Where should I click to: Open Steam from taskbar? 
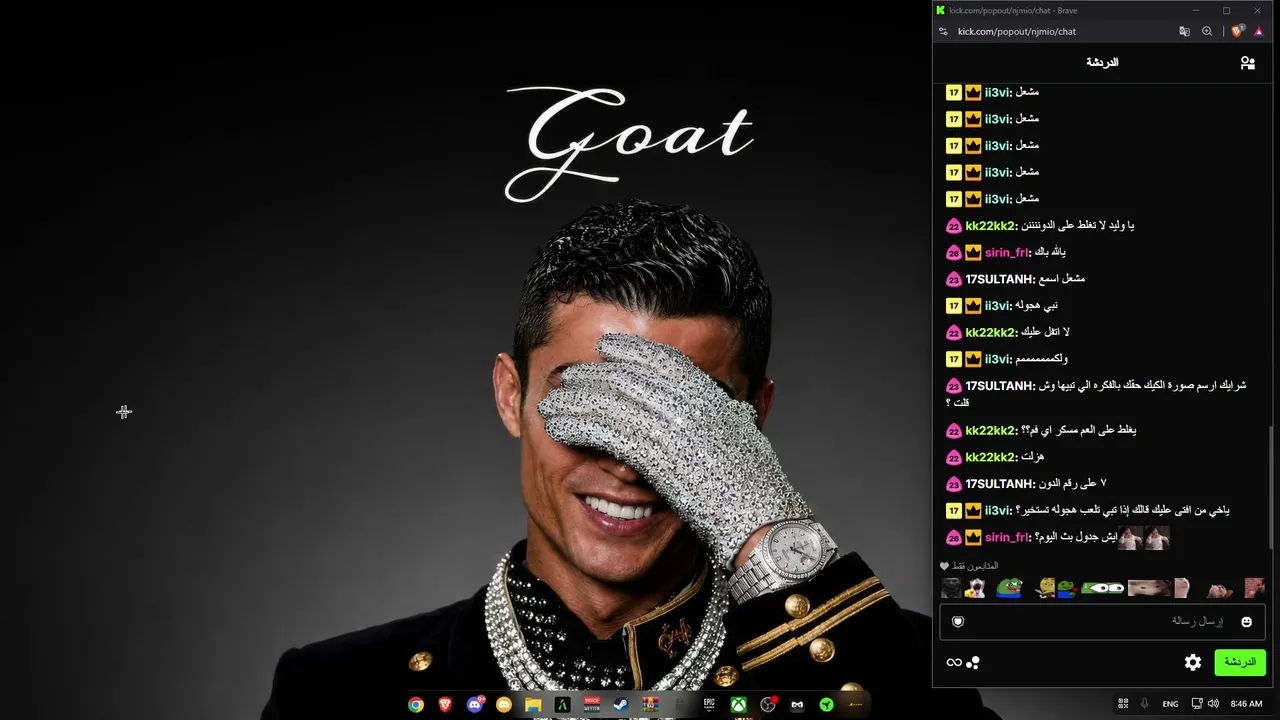[x=621, y=705]
